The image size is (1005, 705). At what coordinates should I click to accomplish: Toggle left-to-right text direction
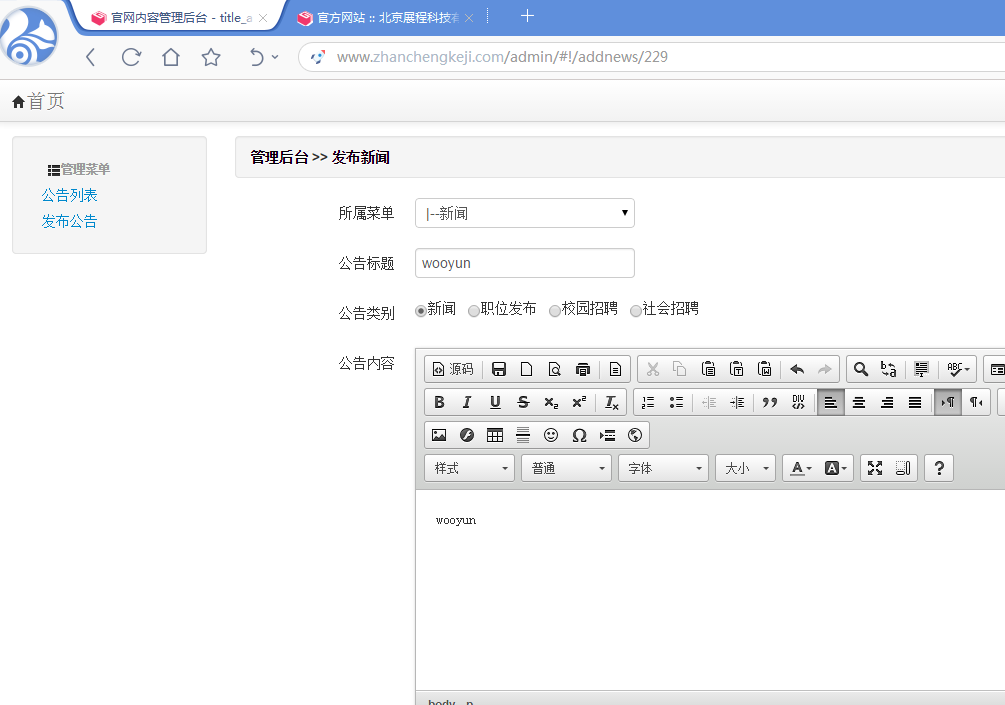(948, 402)
